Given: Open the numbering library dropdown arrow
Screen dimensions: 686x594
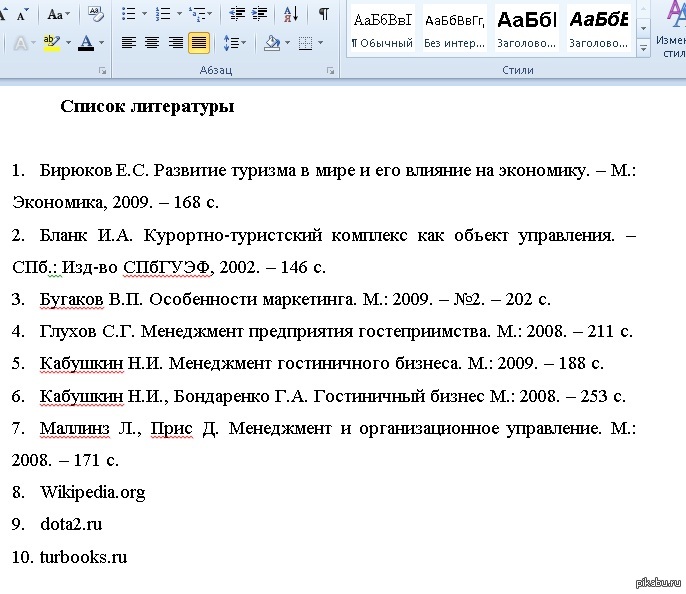Looking at the screenshot, I should pos(179,14).
